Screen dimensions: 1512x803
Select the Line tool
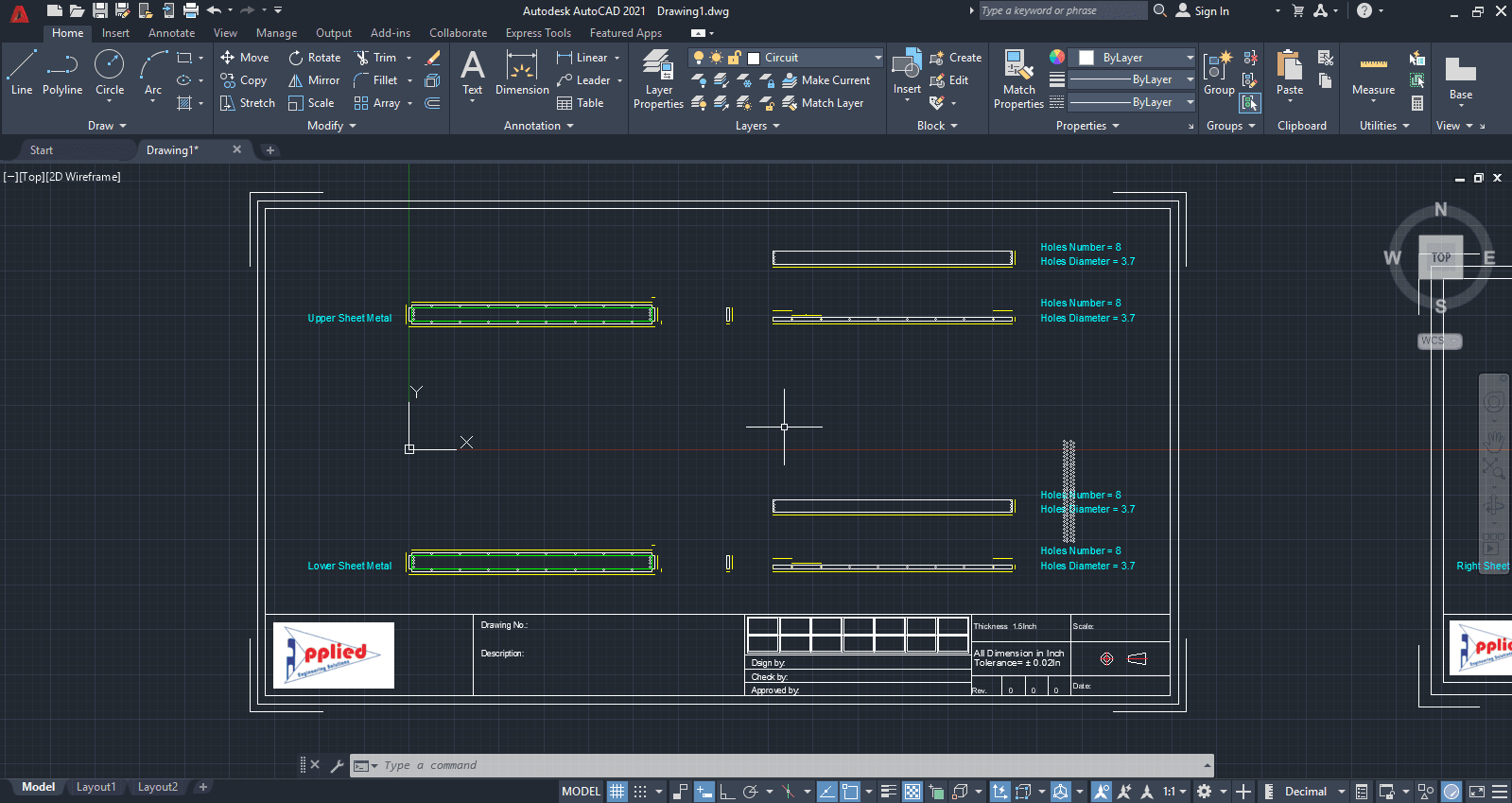(22, 74)
